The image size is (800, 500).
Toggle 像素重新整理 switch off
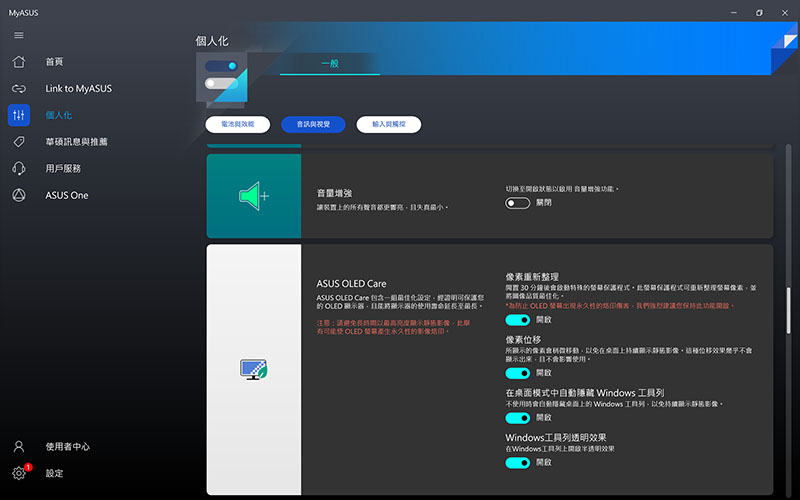click(x=517, y=320)
